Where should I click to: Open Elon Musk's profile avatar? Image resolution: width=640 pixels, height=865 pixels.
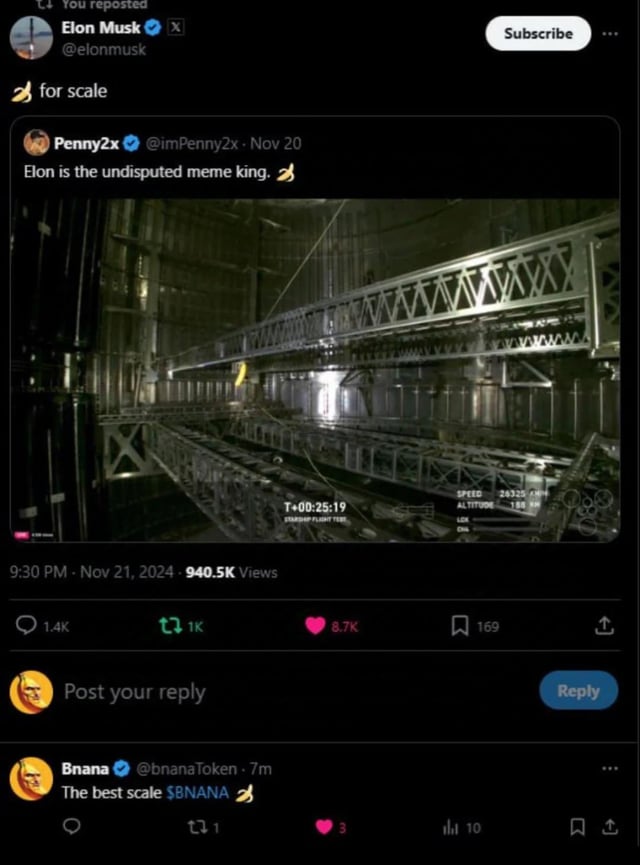coord(31,38)
